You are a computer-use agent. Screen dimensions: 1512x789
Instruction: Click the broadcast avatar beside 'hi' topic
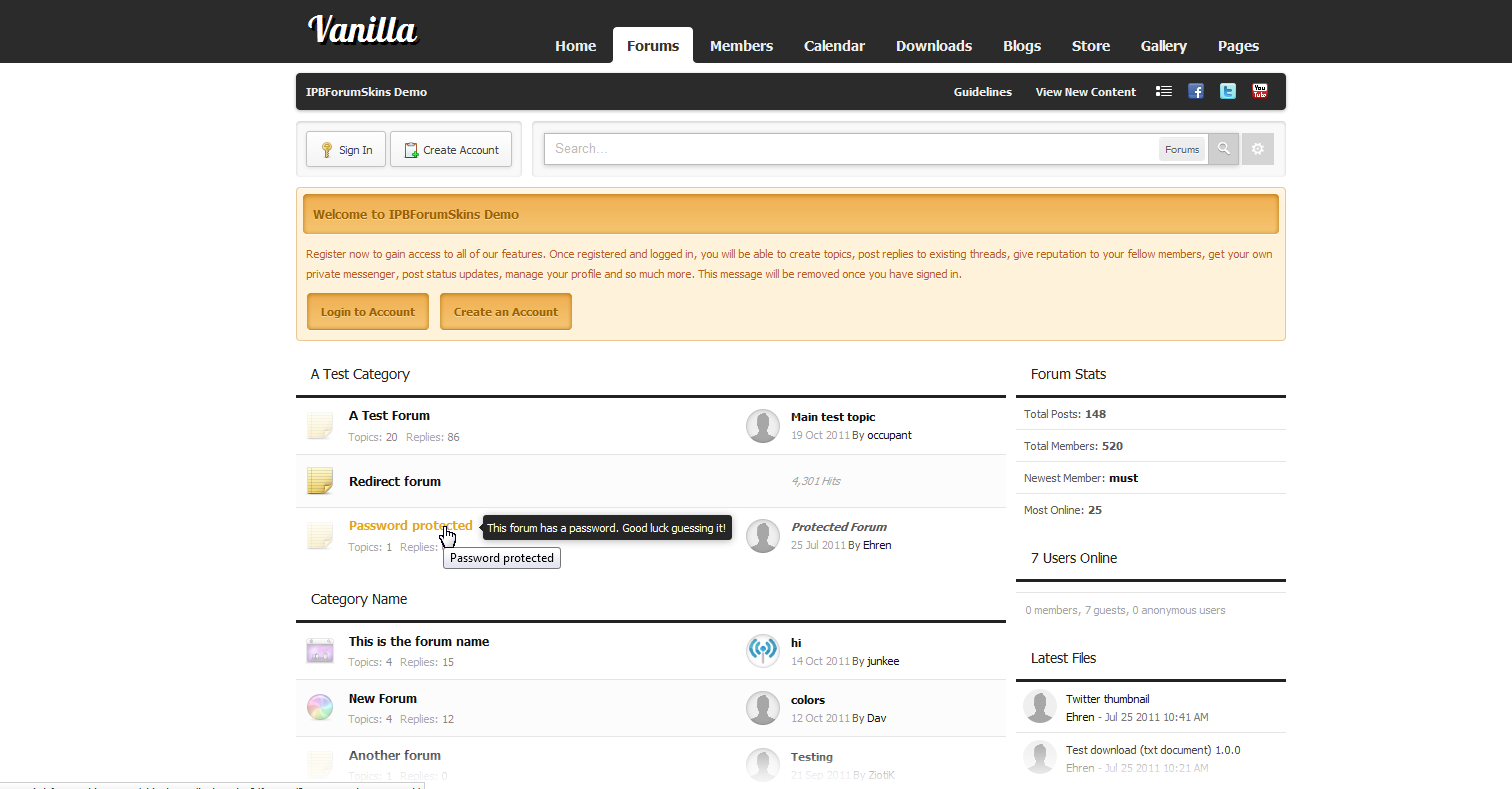tap(763, 651)
